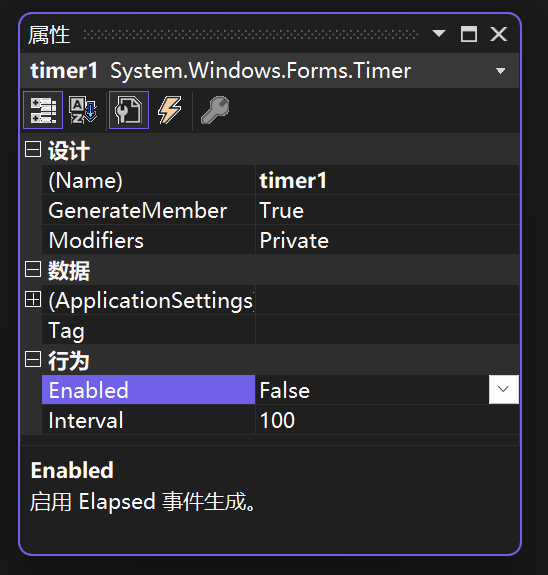Maximize the 属性 panel
Screen dimensions: 548x575
coord(469,34)
